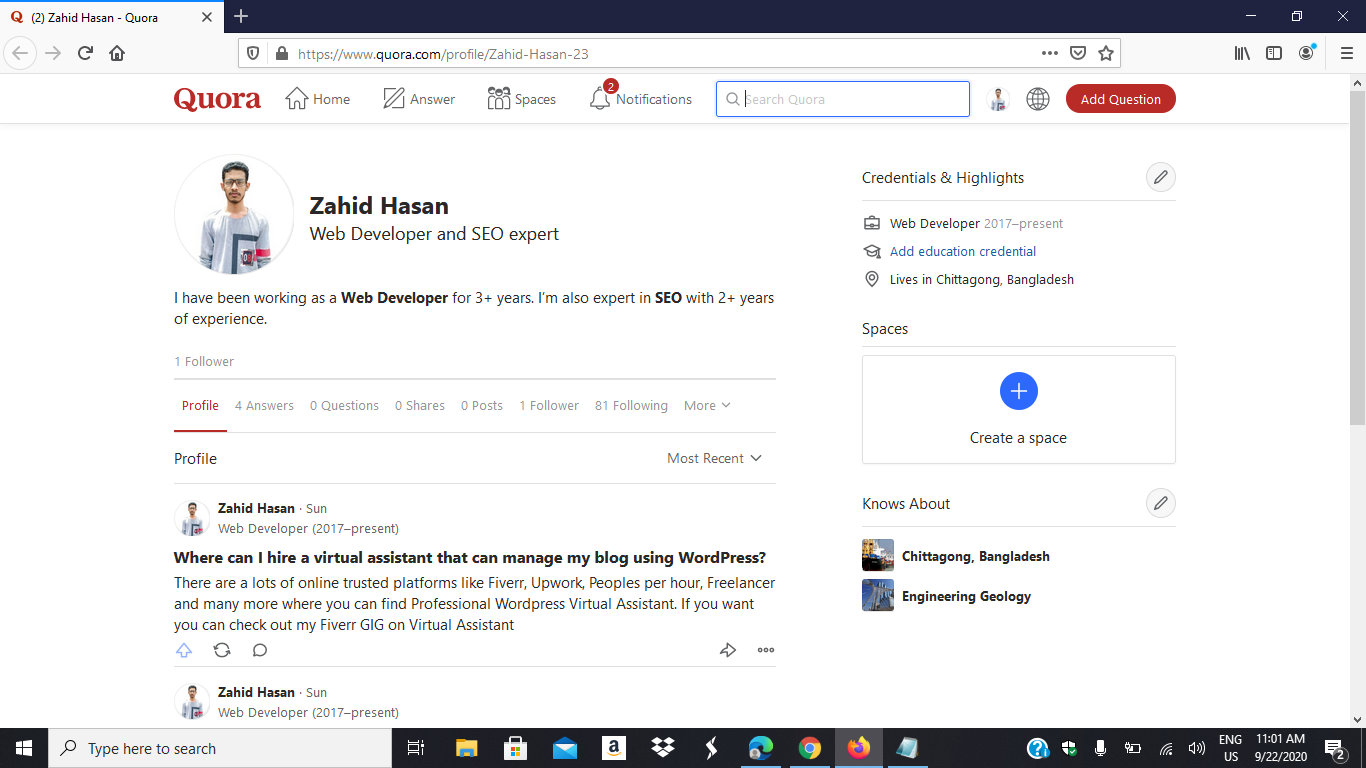The image size is (1366, 768).
Task: Click the Add education credential link
Action: 963,251
